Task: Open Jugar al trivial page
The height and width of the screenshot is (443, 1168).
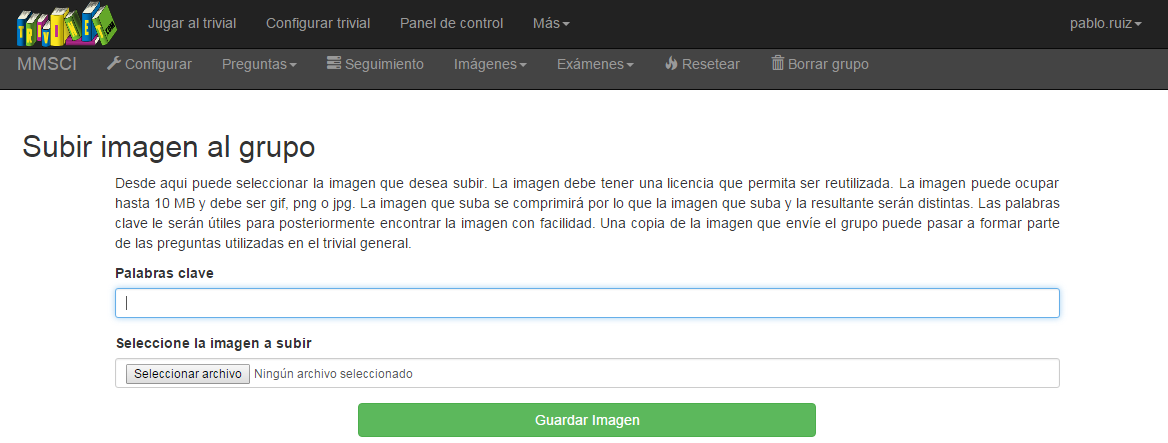Action: click(x=191, y=23)
